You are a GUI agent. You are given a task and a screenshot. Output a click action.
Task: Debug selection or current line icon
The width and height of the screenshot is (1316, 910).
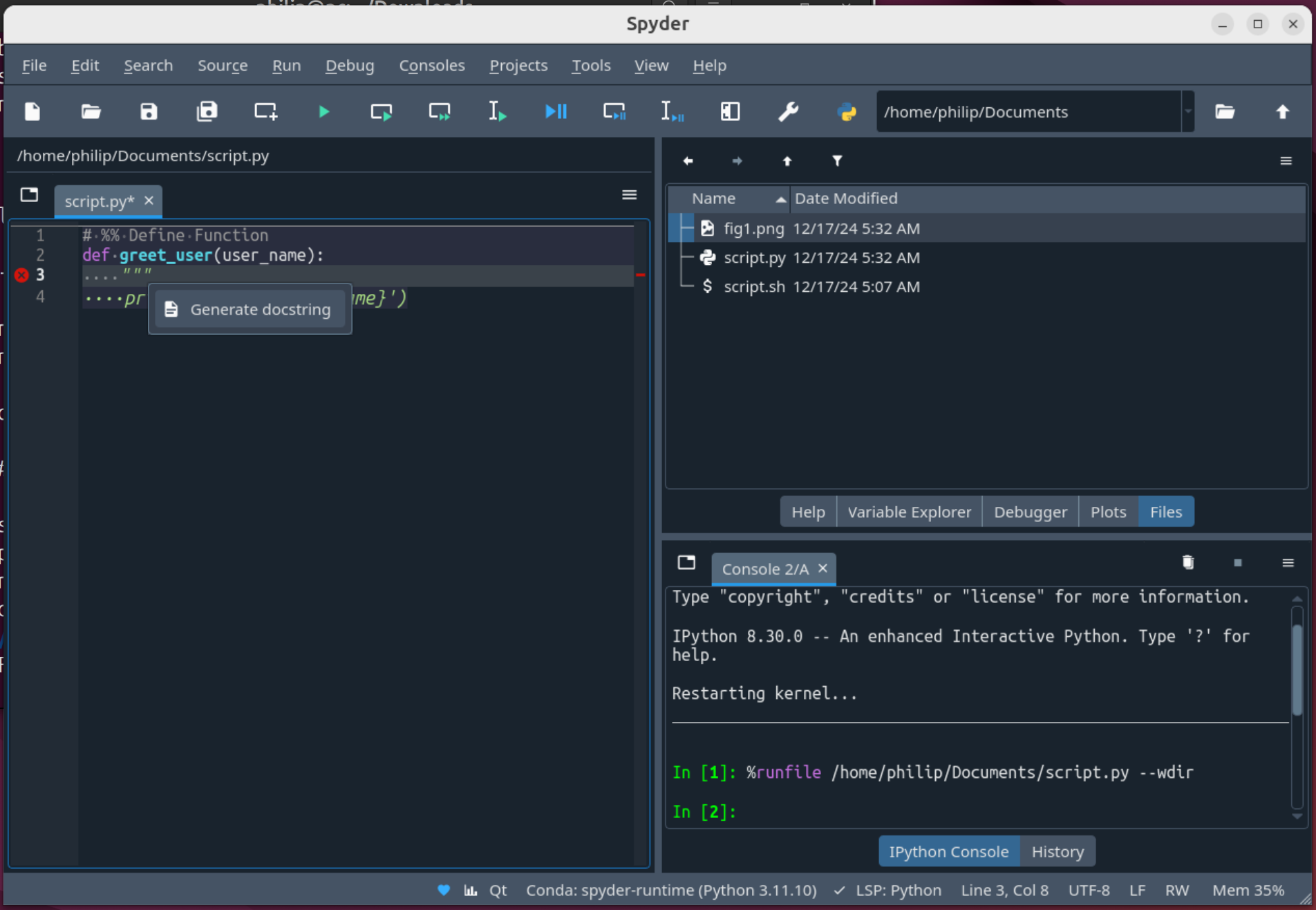pos(672,111)
